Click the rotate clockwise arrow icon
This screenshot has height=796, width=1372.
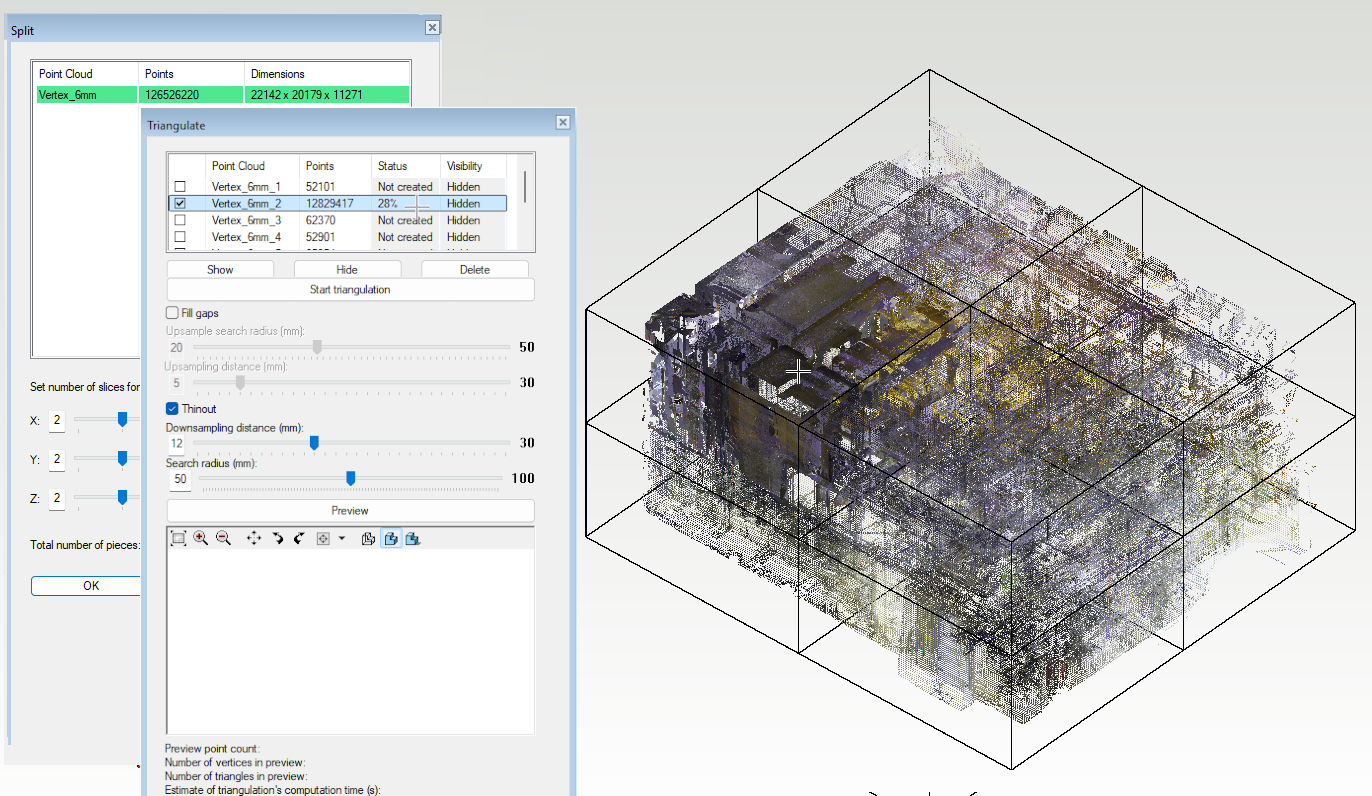pyautogui.click(x=278, y=538)
